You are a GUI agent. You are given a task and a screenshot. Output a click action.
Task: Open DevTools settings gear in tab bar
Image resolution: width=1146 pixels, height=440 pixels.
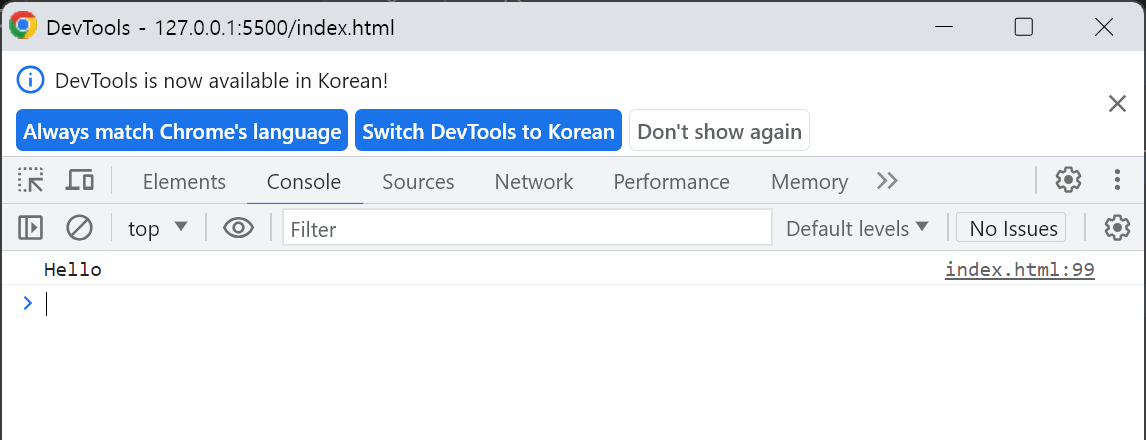click(1068, 180)
